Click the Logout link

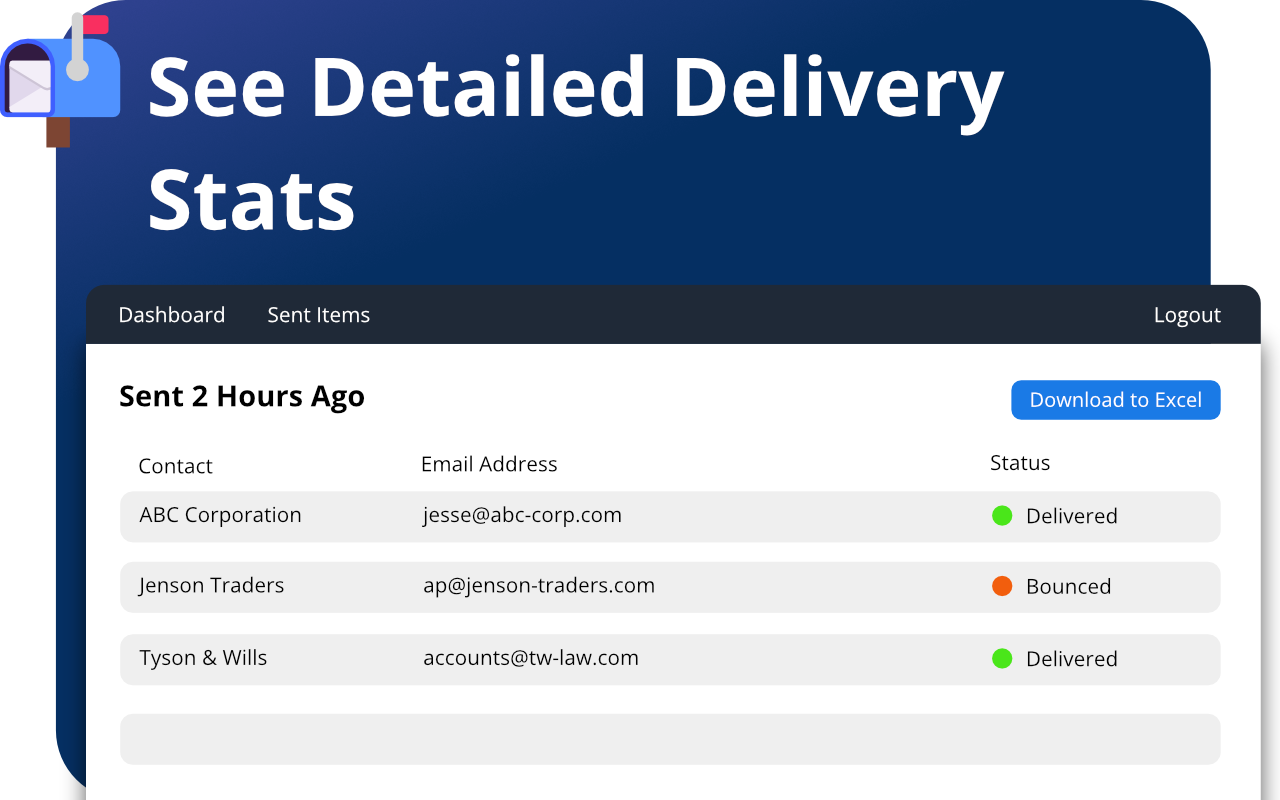click(1187, 315)
